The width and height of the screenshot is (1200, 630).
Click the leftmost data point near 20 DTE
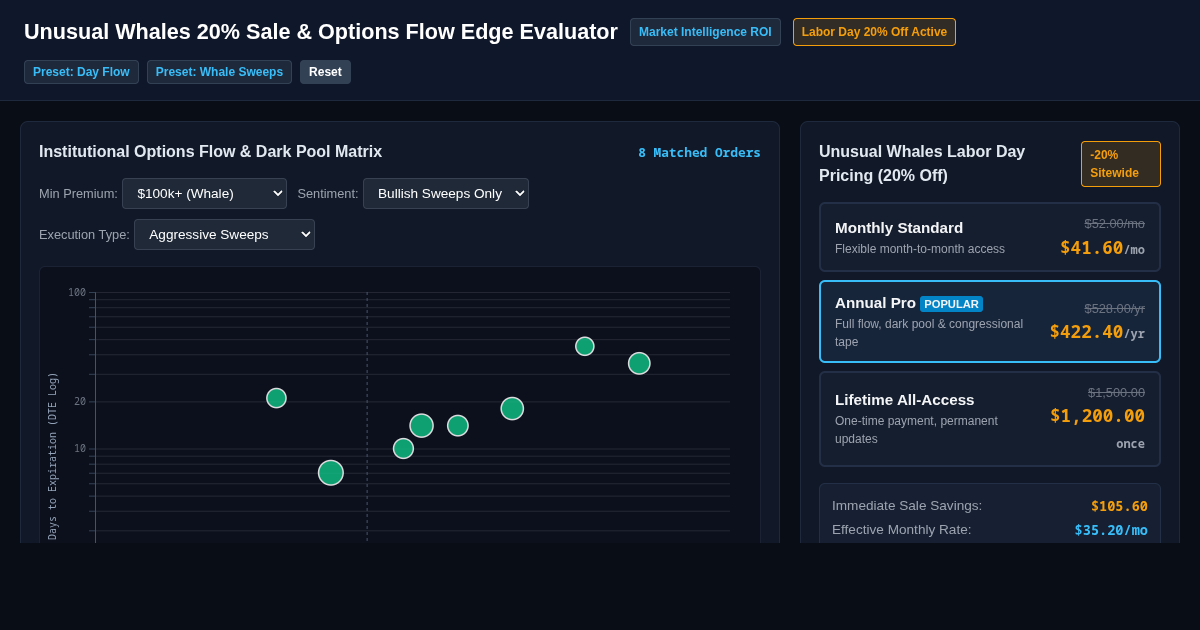276,398
